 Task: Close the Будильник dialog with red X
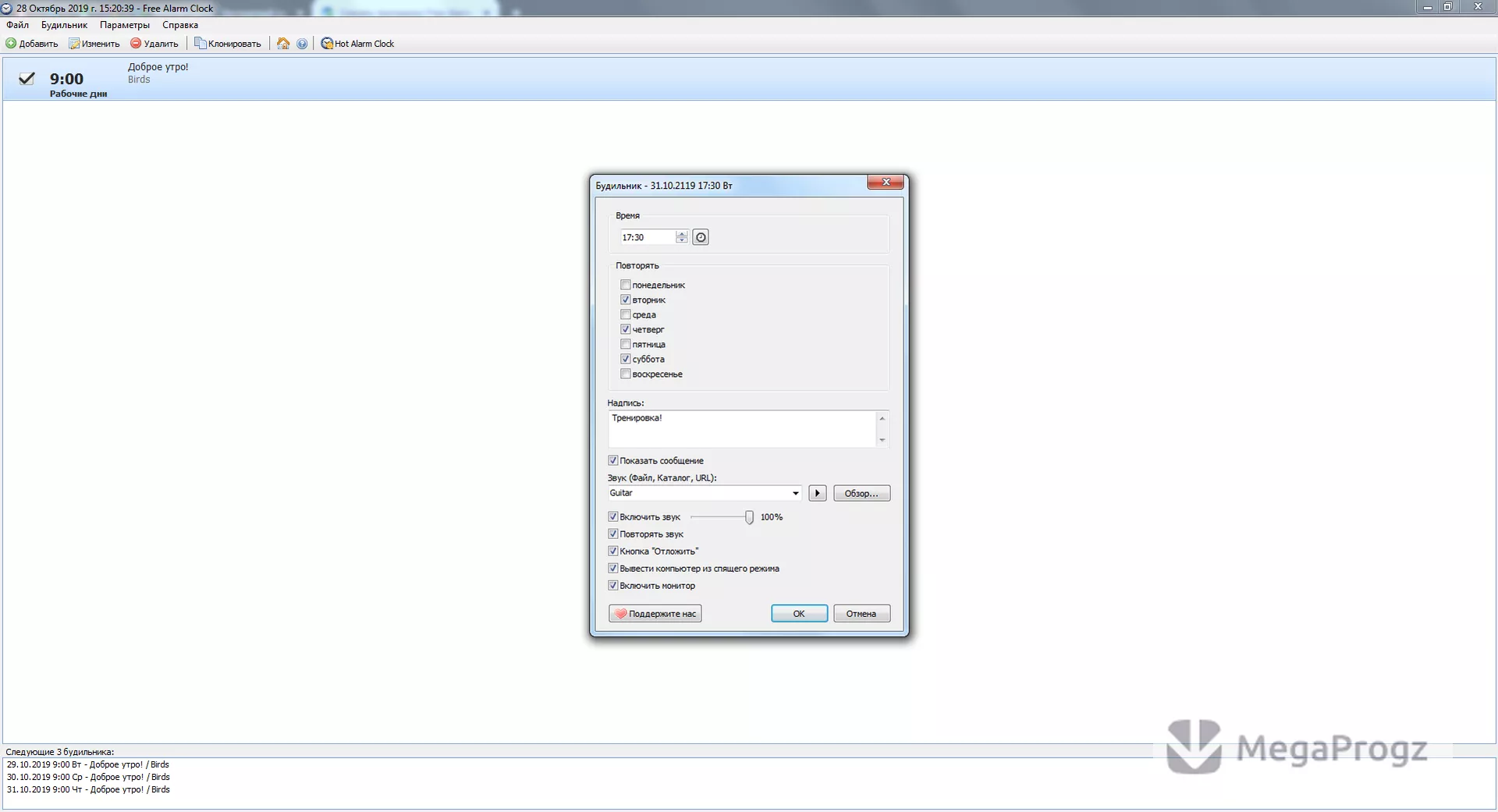click(x=886, y=182)
